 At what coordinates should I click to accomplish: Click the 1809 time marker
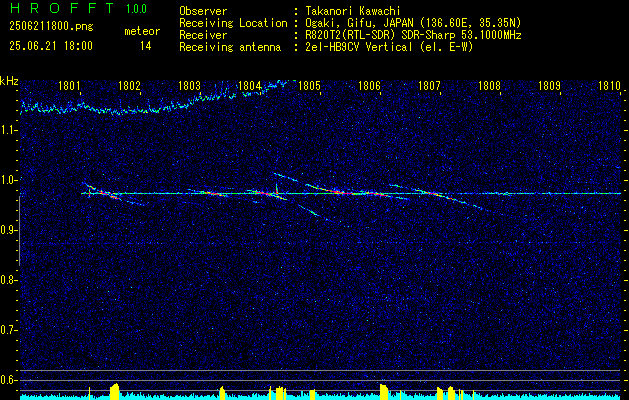point(549,86)
